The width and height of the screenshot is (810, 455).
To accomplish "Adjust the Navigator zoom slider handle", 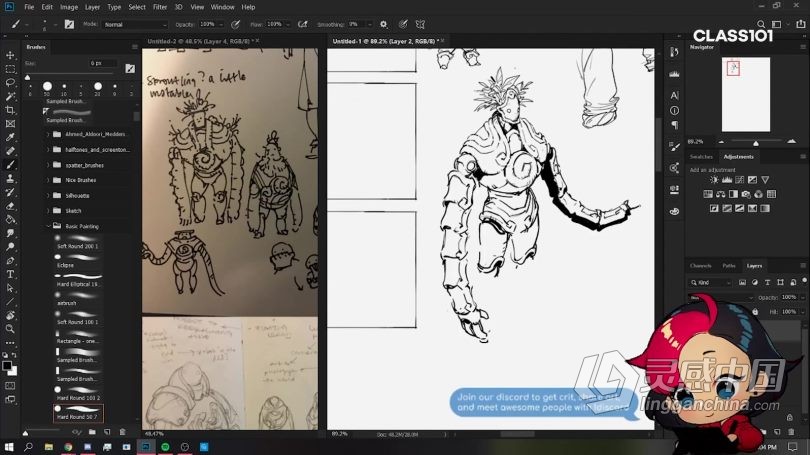I will tap(755, 143).
